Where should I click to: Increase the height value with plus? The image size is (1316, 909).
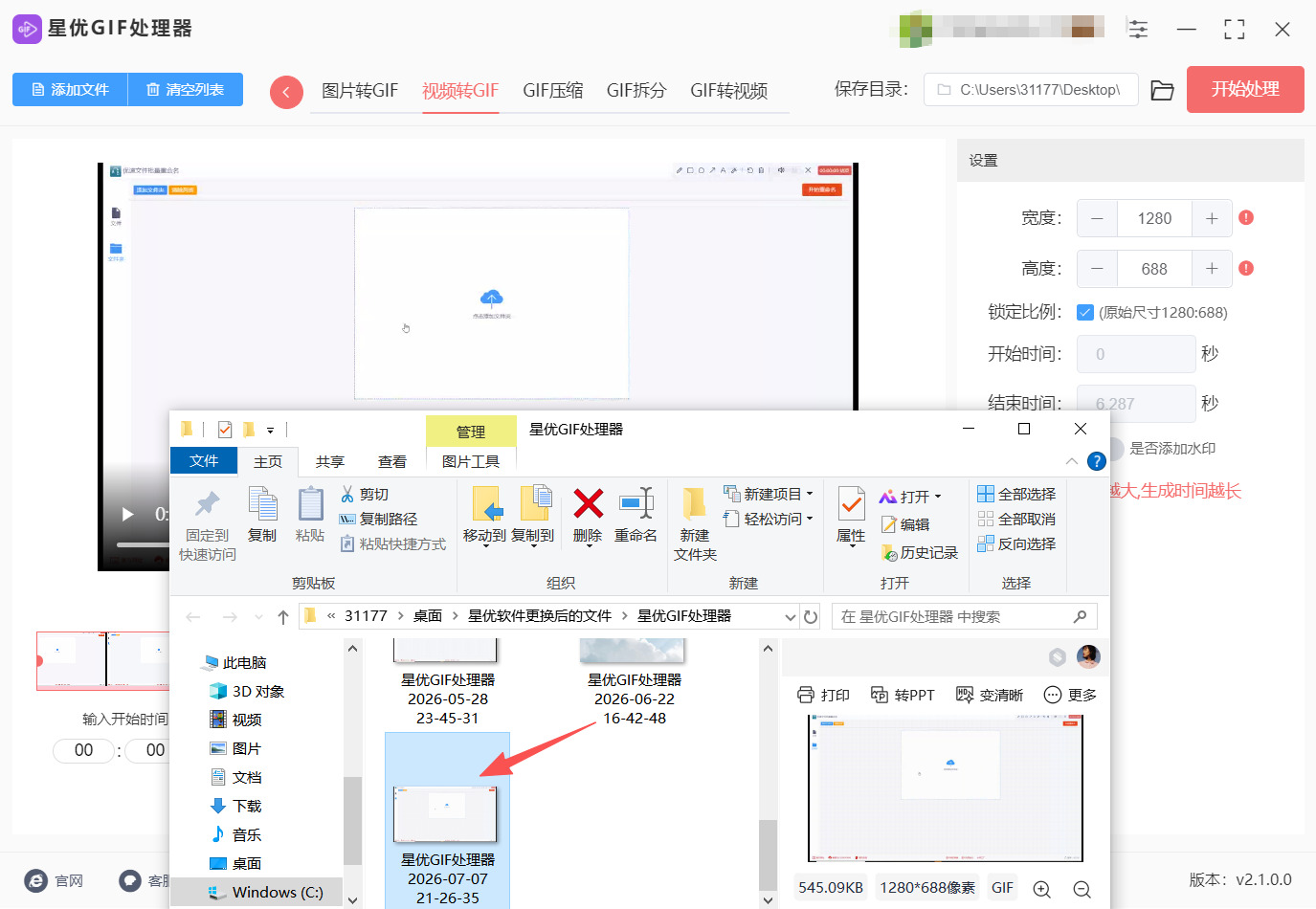pos(1212,269)
